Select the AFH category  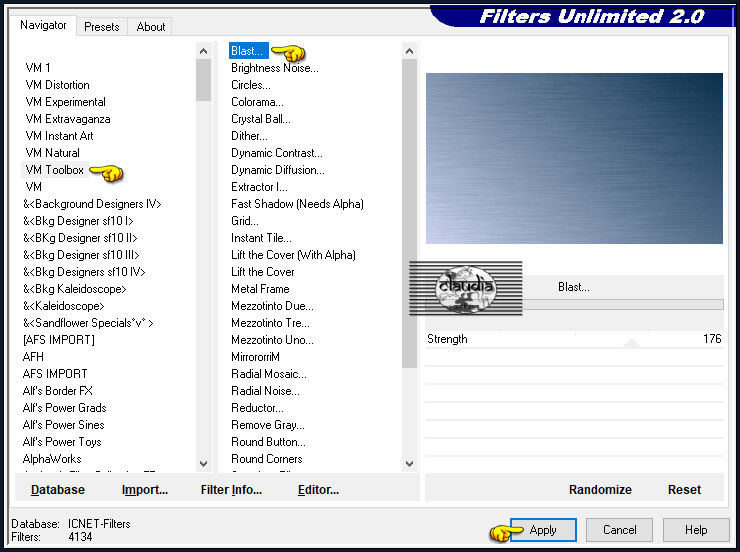pos(33,357)
